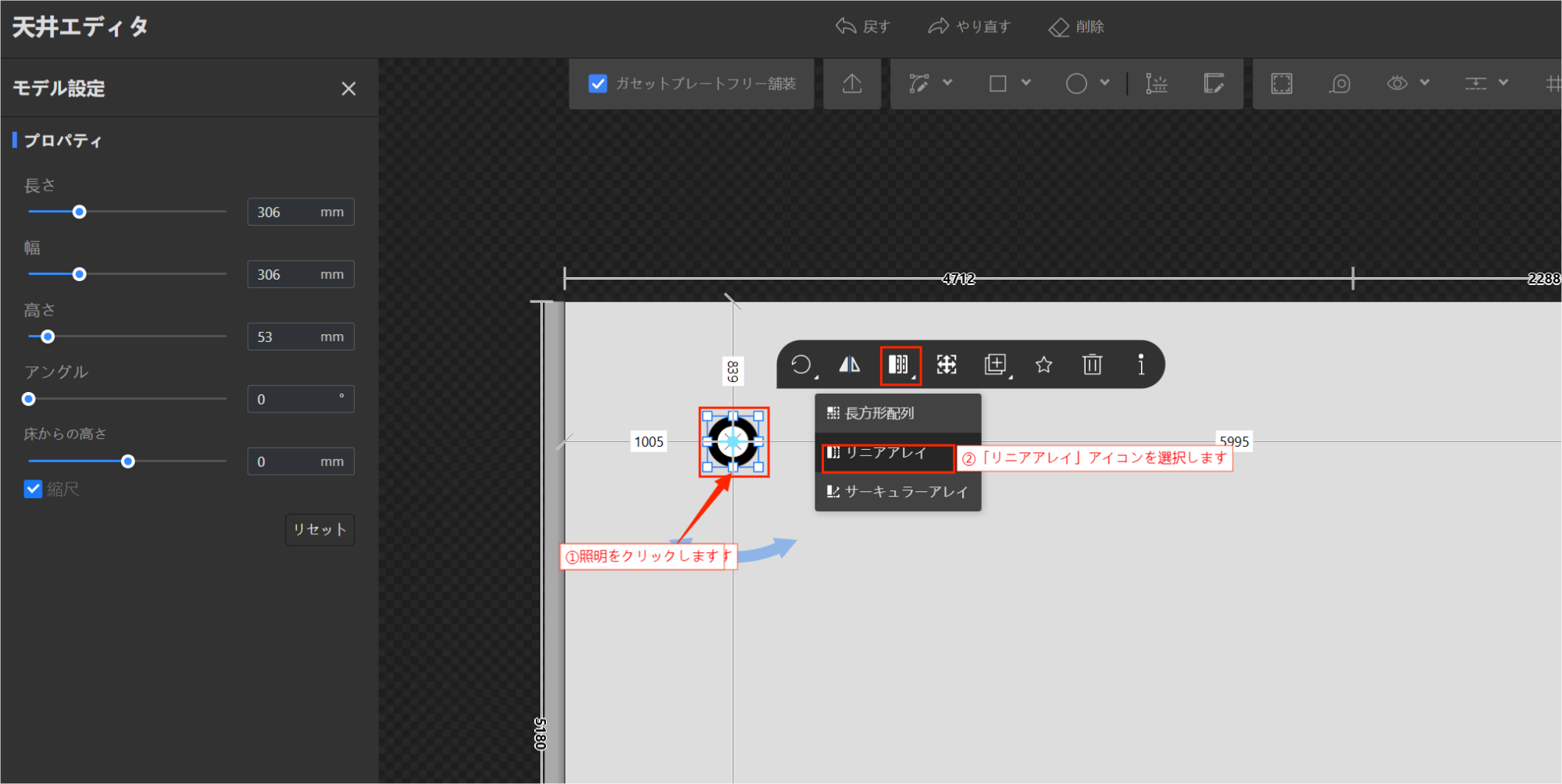Click the 幅 value field showing 306

[x=301, y=275]
